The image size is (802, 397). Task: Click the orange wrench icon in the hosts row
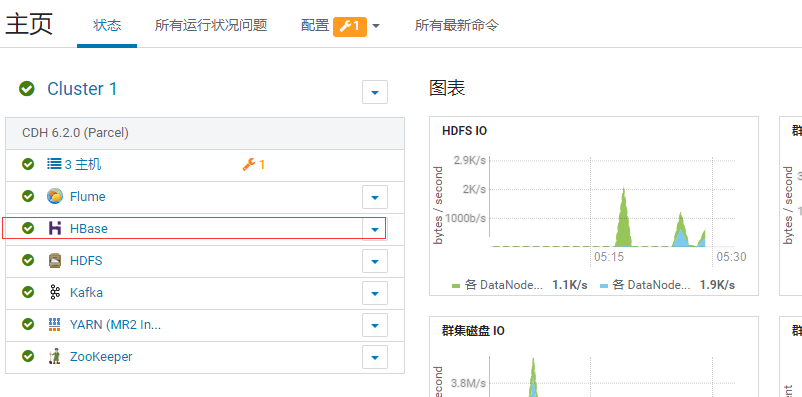tap(249, 164)
